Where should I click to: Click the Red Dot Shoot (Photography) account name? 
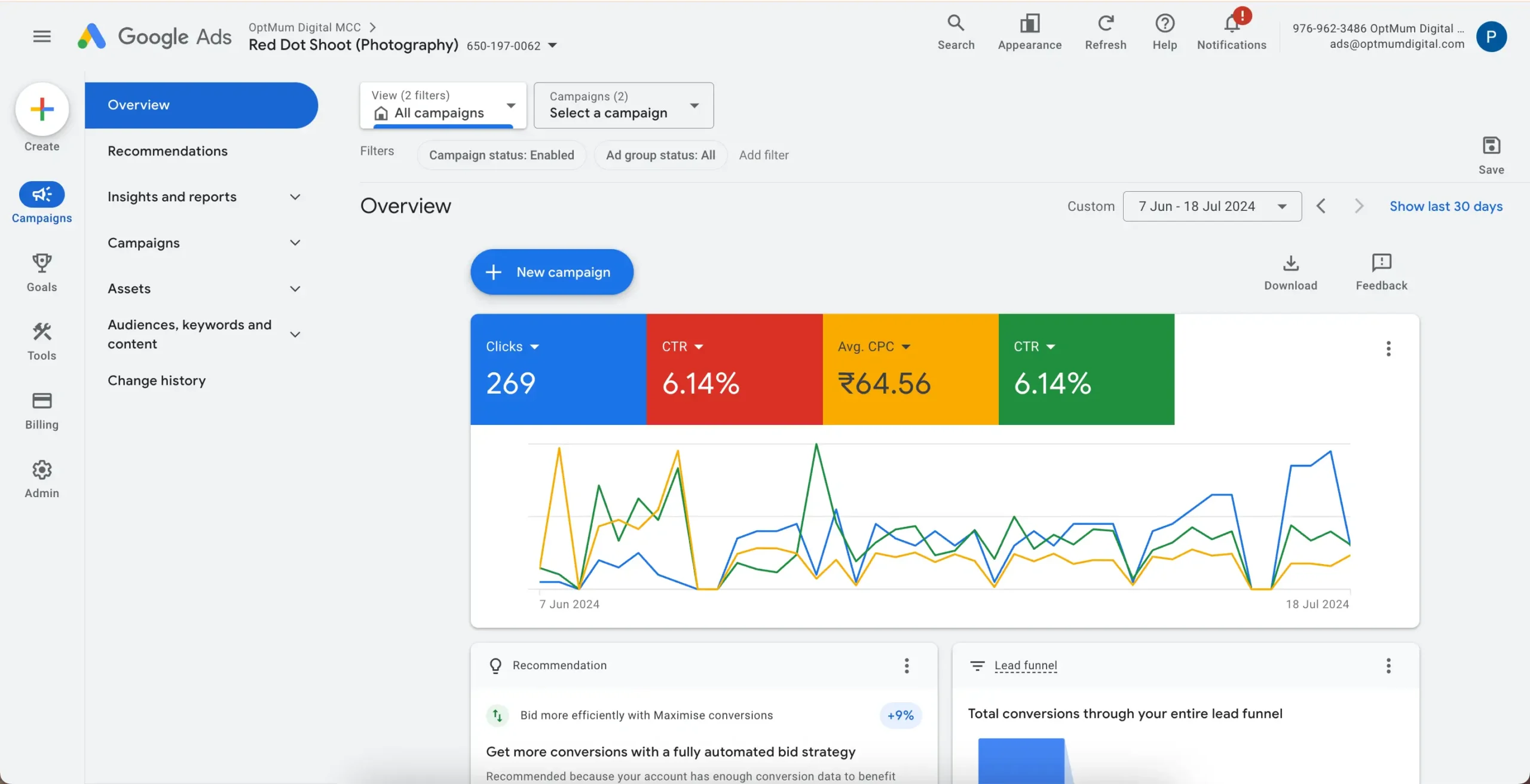tap(353, 45)
